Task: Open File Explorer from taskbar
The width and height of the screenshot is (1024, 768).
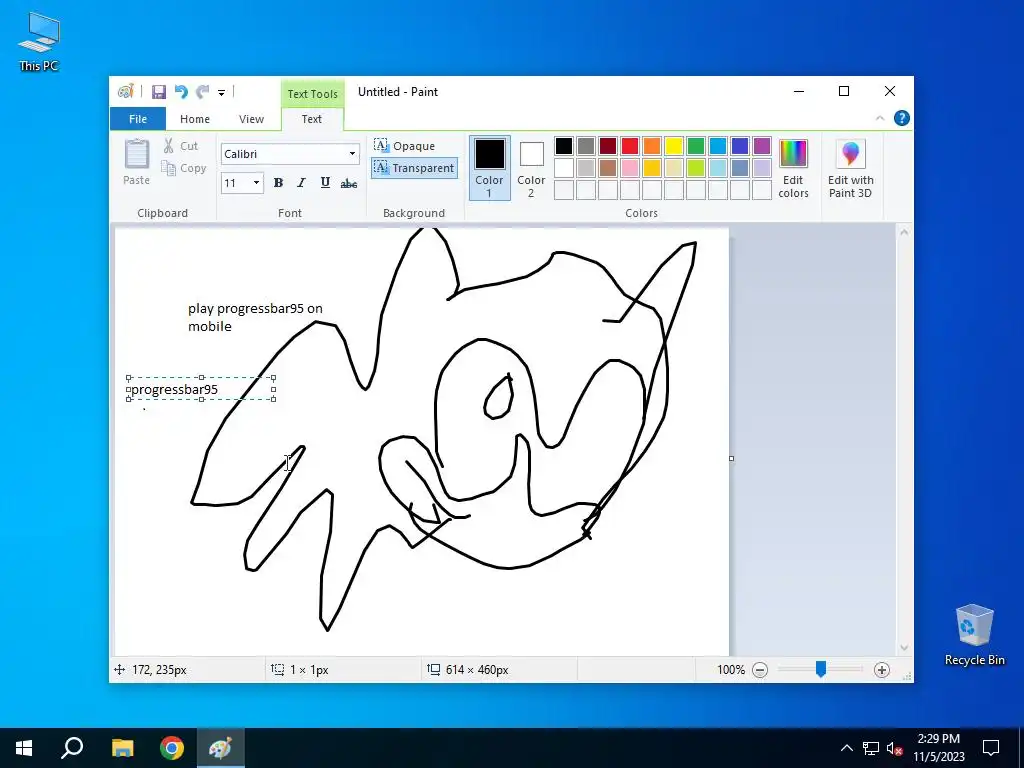Action: [122, 748]
